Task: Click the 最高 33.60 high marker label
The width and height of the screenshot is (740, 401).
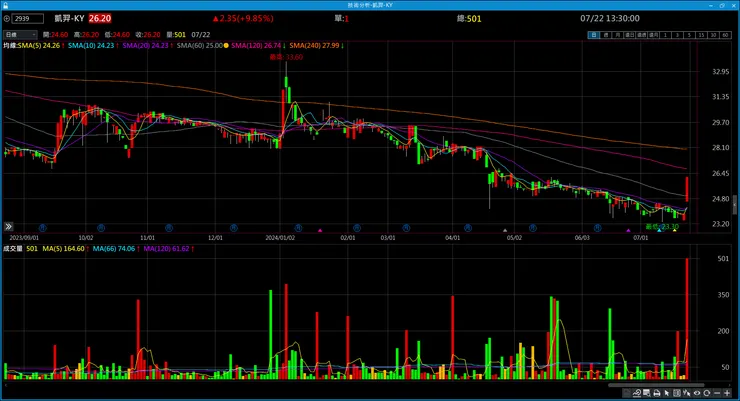Action: point(286,57)
